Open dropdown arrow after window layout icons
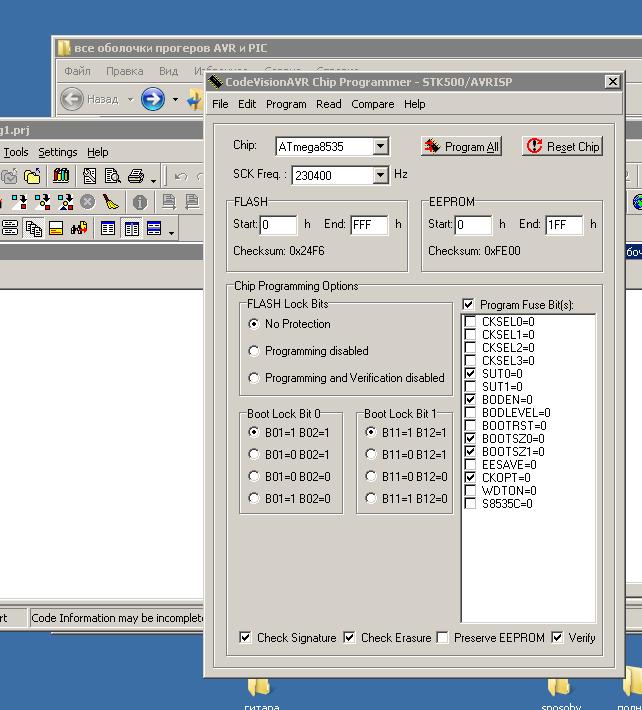Screen dimensions: 642x710 pyautogui.click(x=171, y=233)
